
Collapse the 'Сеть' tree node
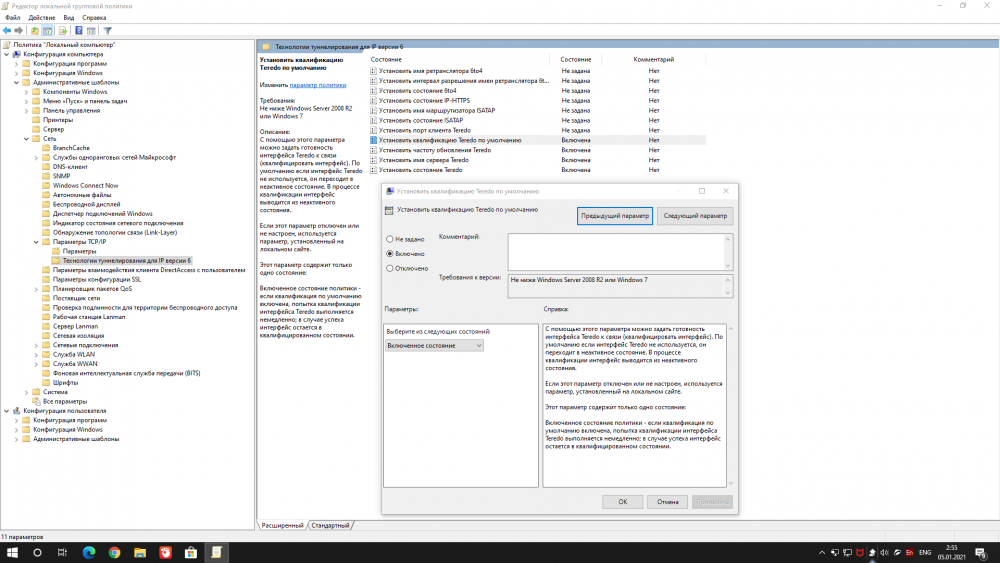point(26,138)
